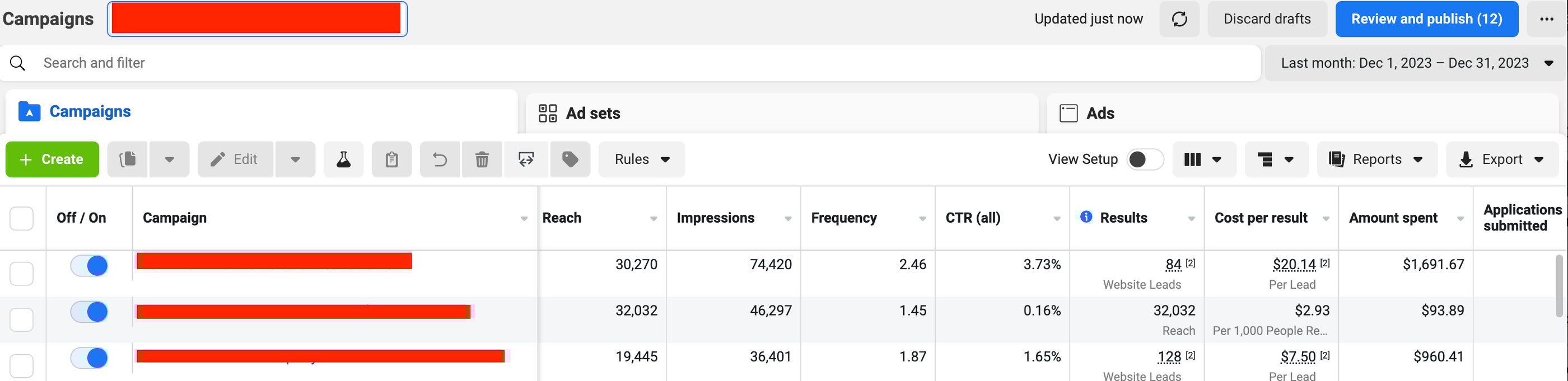The image size is (1568, 381).
Task: Focus the Search and filter field
Action: point(609,63)
